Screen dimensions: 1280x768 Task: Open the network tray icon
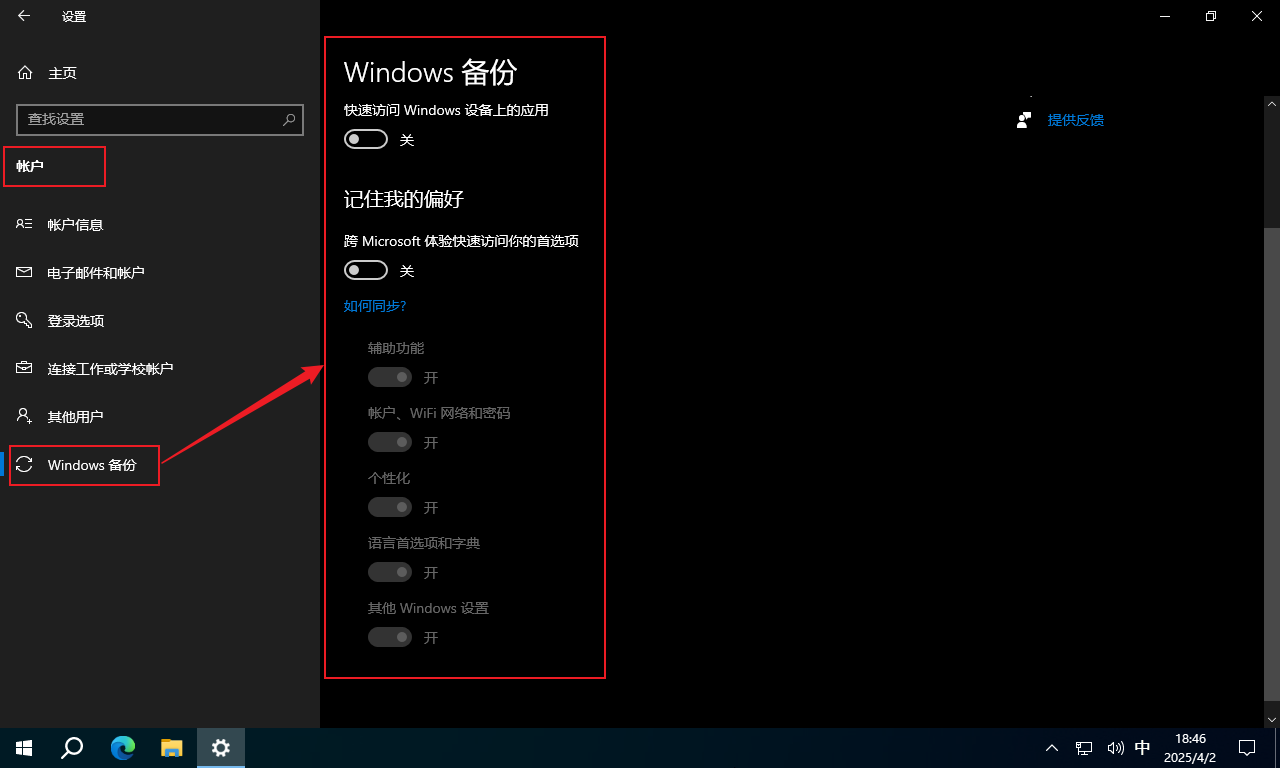pyautogui.click(x=1084, y=748)
